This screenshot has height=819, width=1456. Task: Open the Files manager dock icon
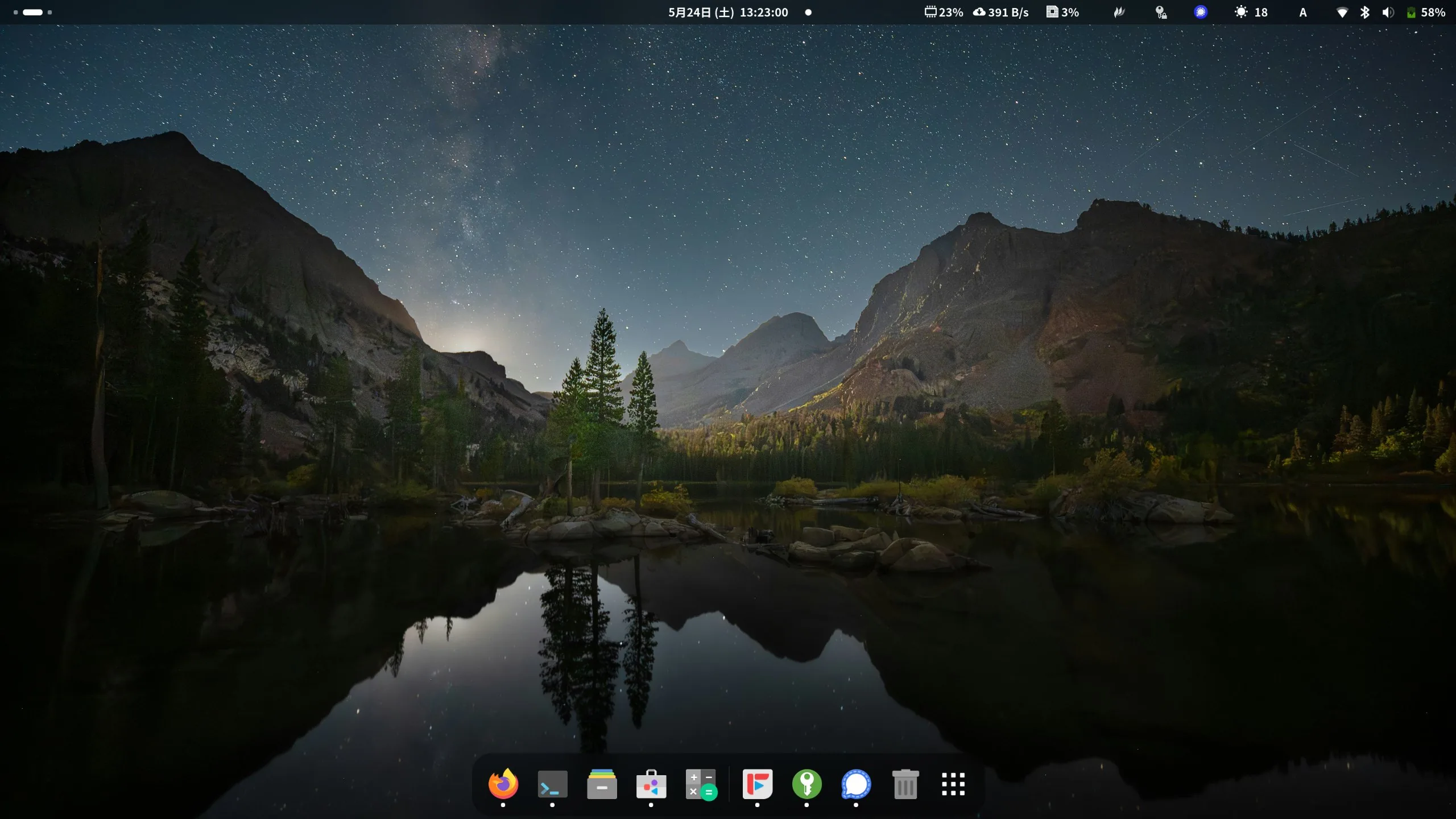tap(602, 784)
